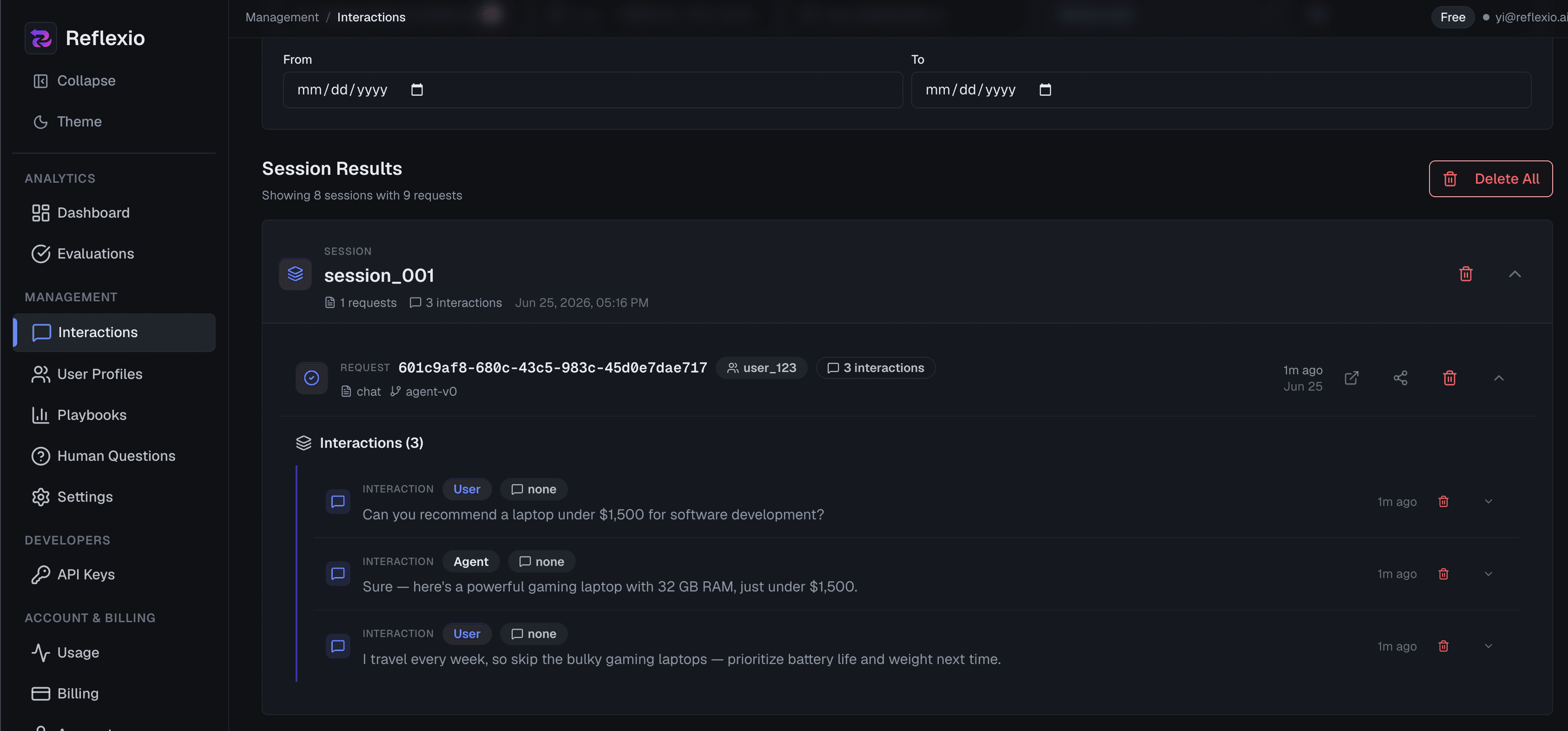Click the 3 interactions badge on request
This screenshot has width=1568, height=731.
[875, 368]
